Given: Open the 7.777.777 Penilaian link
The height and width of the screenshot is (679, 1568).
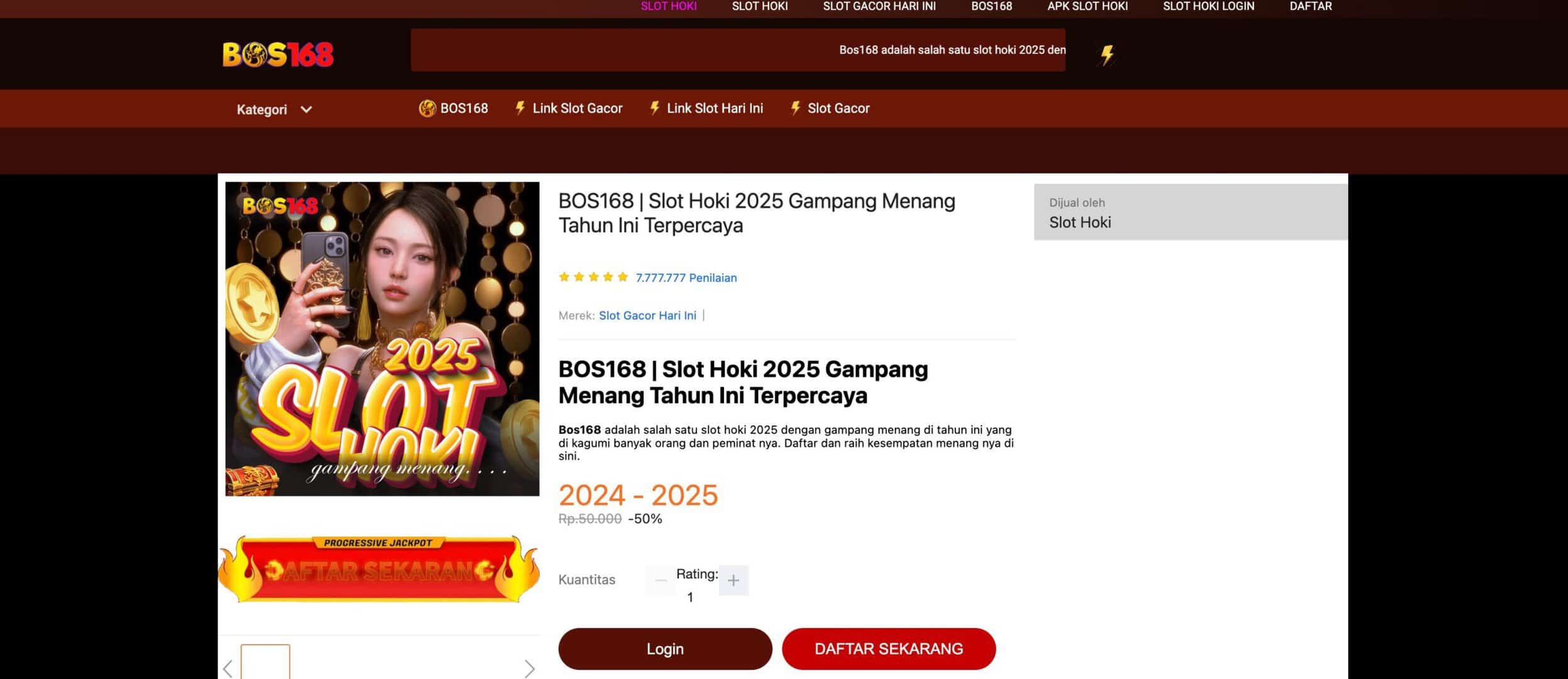Looking at the screenshot, I should [x=686, y=278].
